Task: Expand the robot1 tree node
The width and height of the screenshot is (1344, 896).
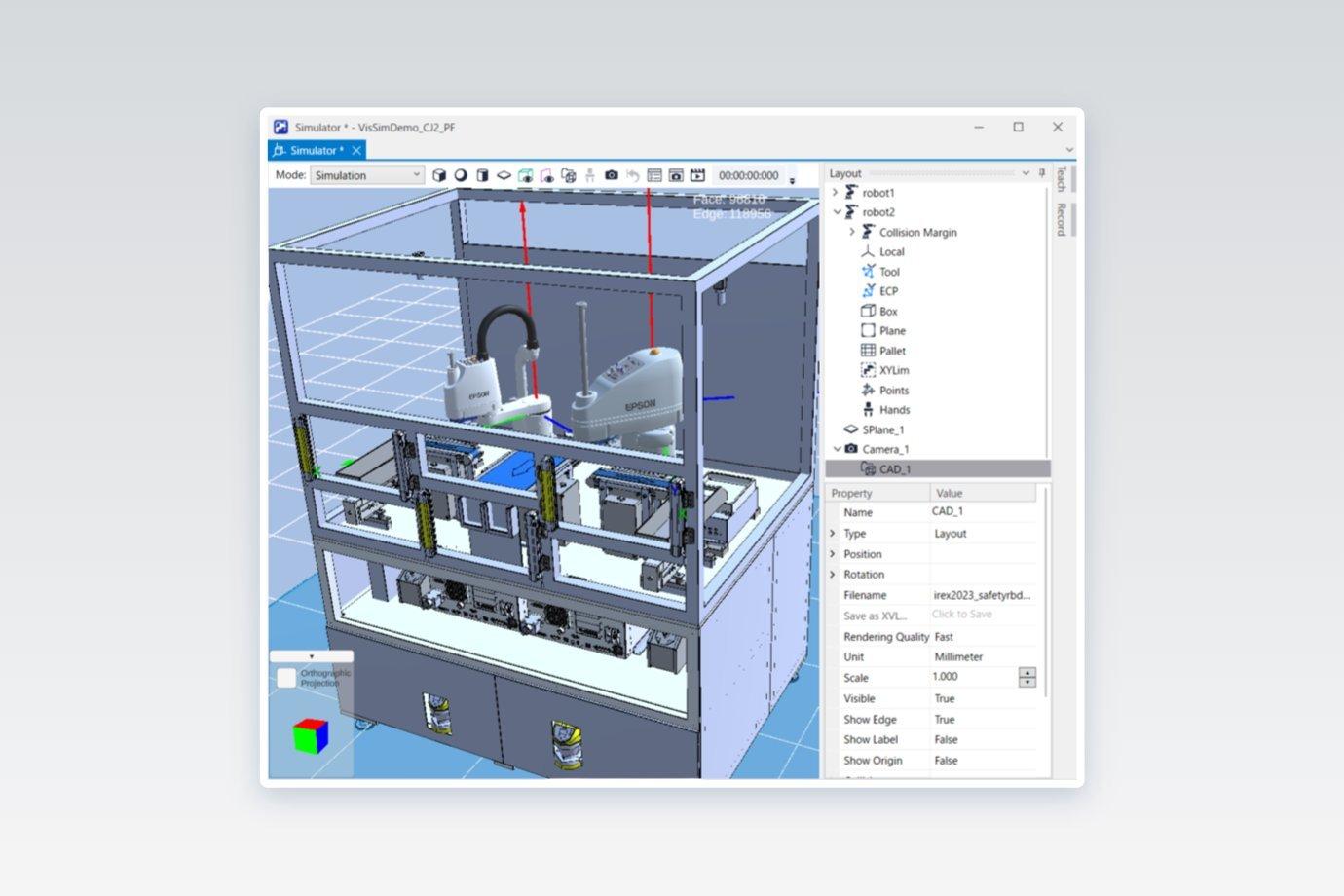Action: (x=835, y=193)
